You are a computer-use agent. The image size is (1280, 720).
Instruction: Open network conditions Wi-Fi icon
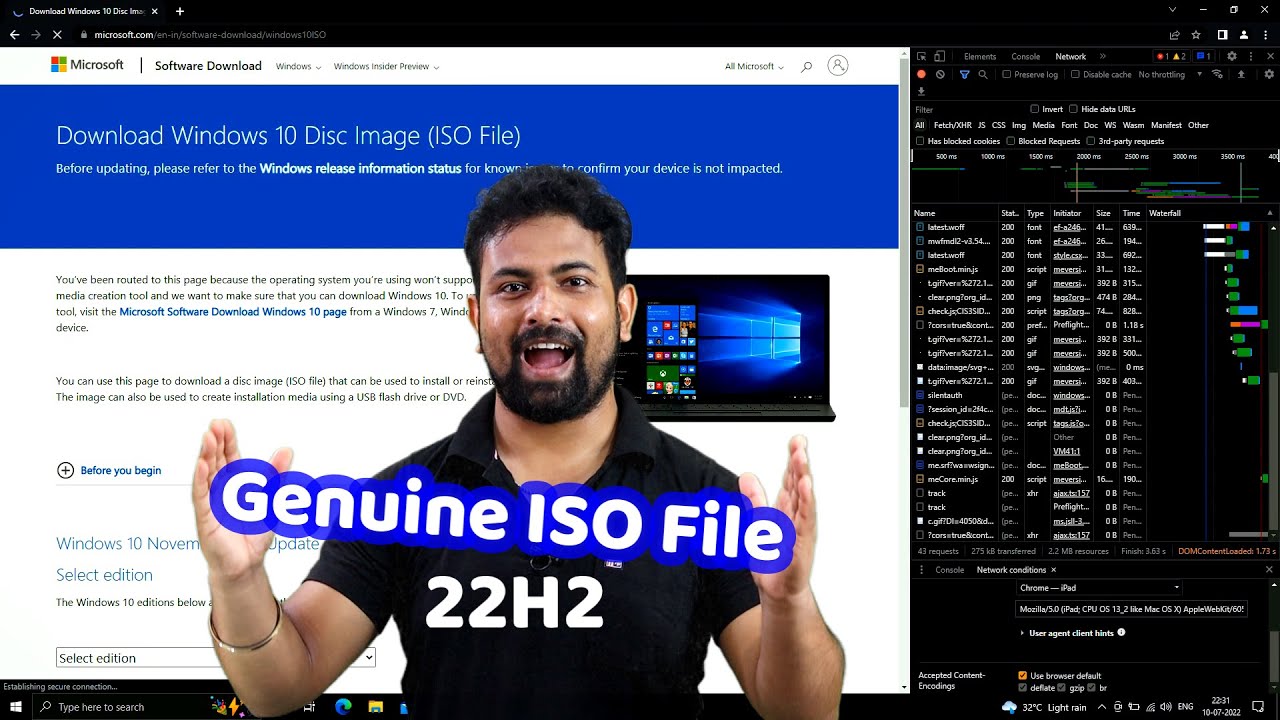[x=1217, y=75]
